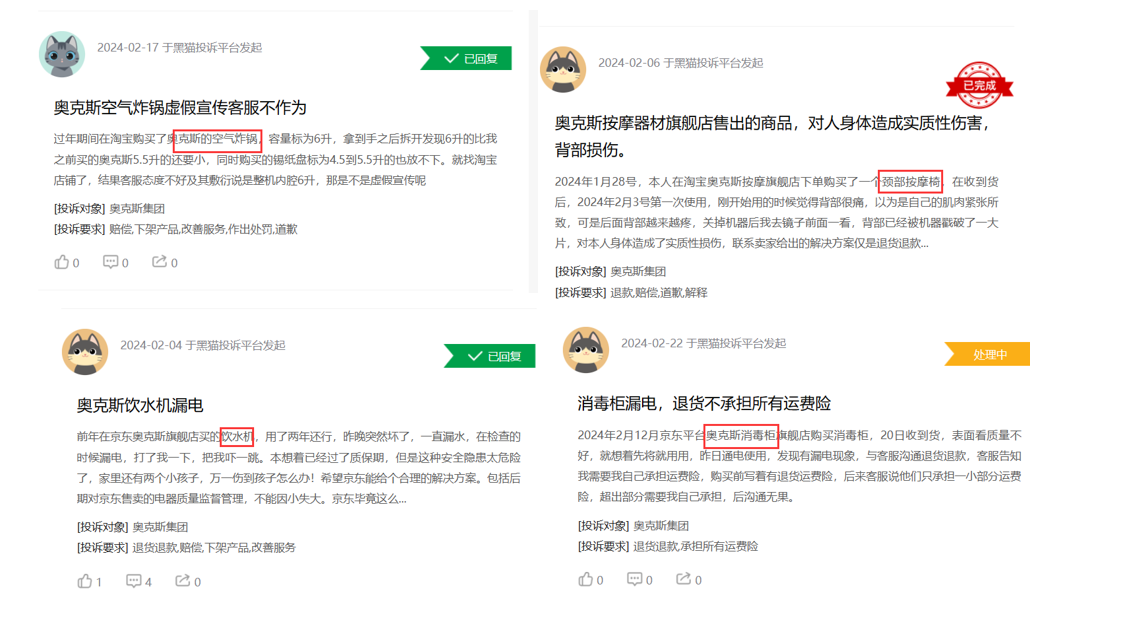Click the date 2024-02-04 于黑猫投诉平台发起

tap(203, 345)
